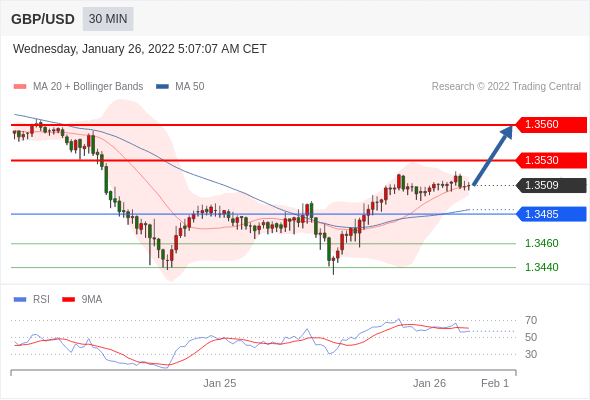This screenshot has width=590, height=400.
Task: Click the green 1.3440 support label
Action: (542, 268)
